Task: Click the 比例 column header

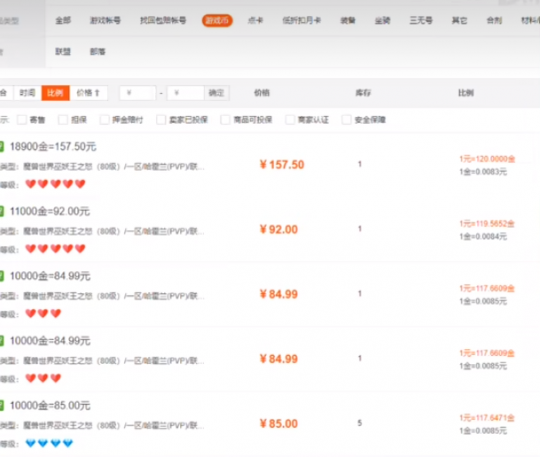Action: [466, 93]
